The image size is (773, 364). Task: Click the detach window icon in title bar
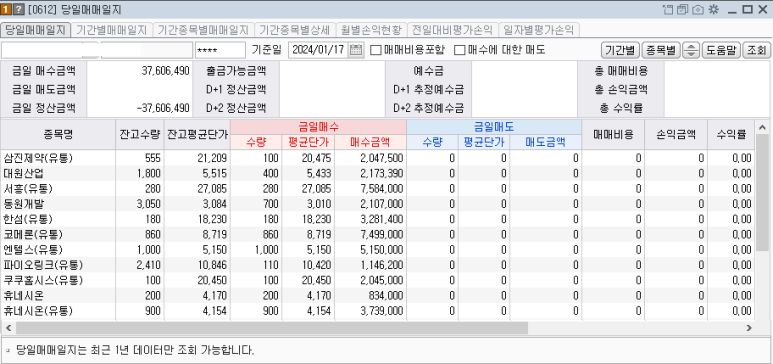668,9
